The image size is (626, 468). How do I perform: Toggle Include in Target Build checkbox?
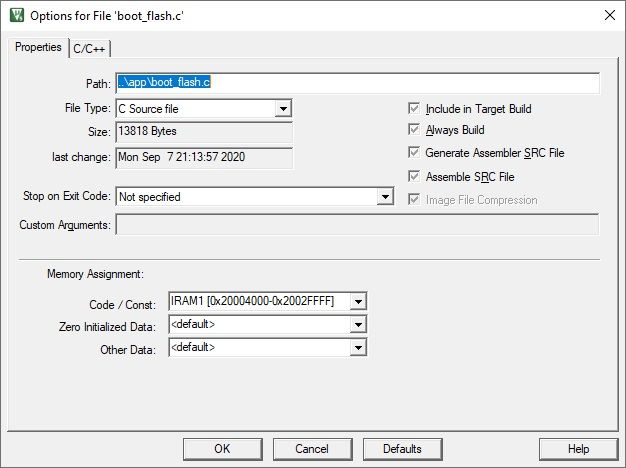pos(415,109)
